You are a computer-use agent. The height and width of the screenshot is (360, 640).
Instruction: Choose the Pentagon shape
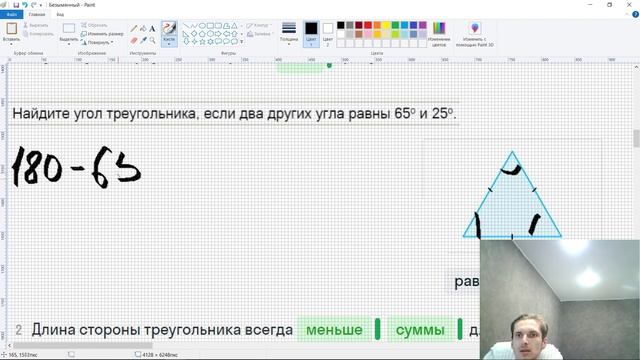click(x=202, y=34)
